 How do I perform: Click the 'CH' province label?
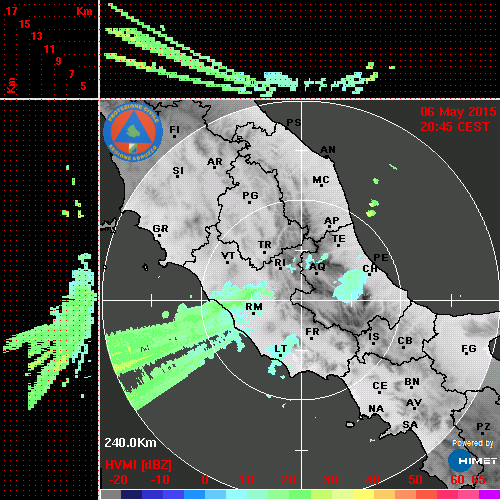click(370, 269)
